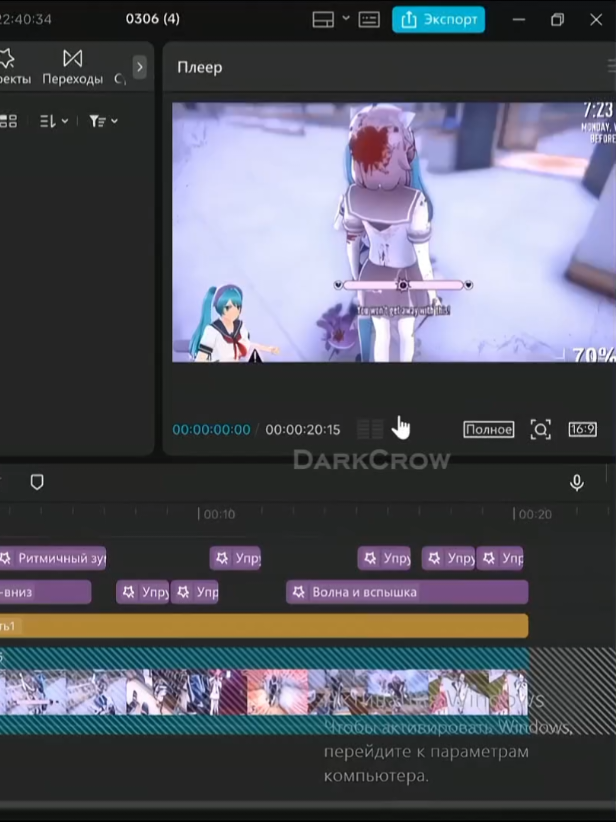Click the timeline grid guide icon
Image resolution: width=616 pixels, height=822 pixels.
370,429
